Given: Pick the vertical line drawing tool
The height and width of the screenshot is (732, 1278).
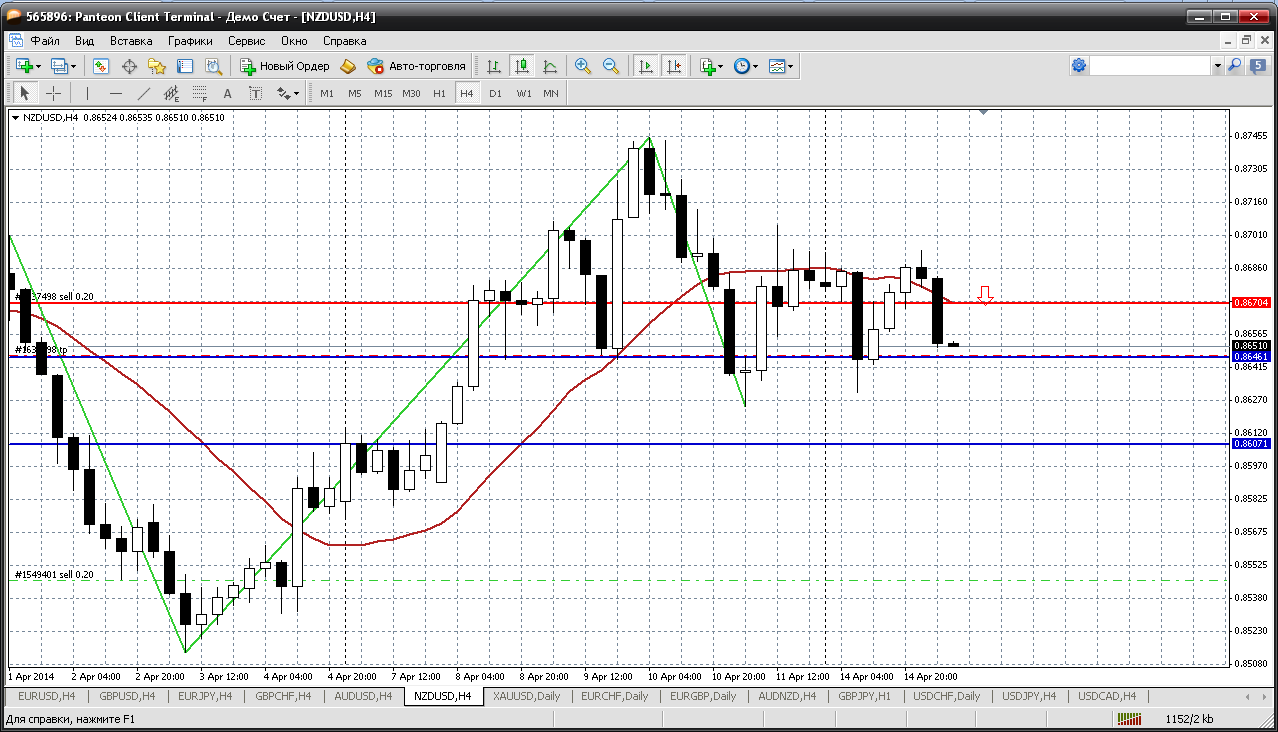Looking at the screenshot, I should [x=88, y=93].
